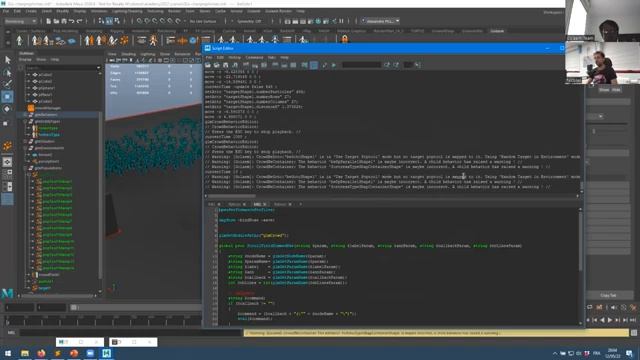This screenshot has width=640, height=360.
Task: Select the Golaem shelf tab
Action: (x=497, y=31)
